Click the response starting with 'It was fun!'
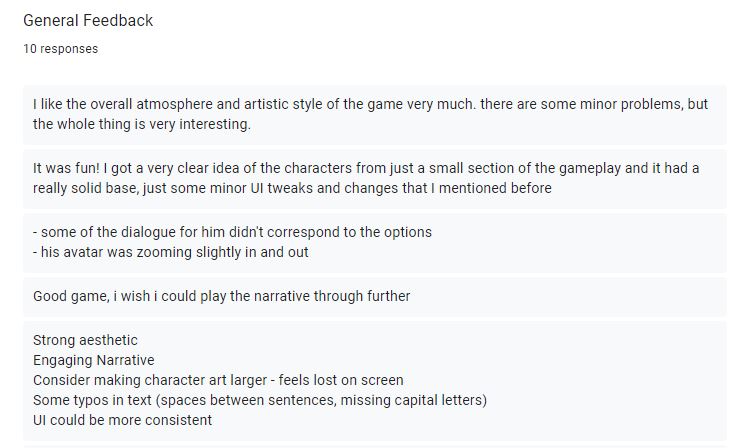This screenshot has width=738, height=448. coord(375,178)
